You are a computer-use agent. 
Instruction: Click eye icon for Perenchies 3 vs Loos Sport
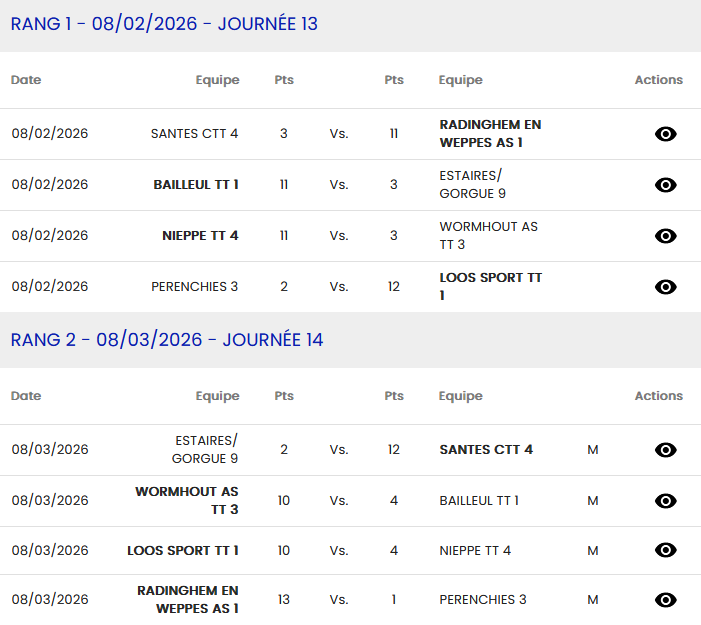click(x=665, y=287)
